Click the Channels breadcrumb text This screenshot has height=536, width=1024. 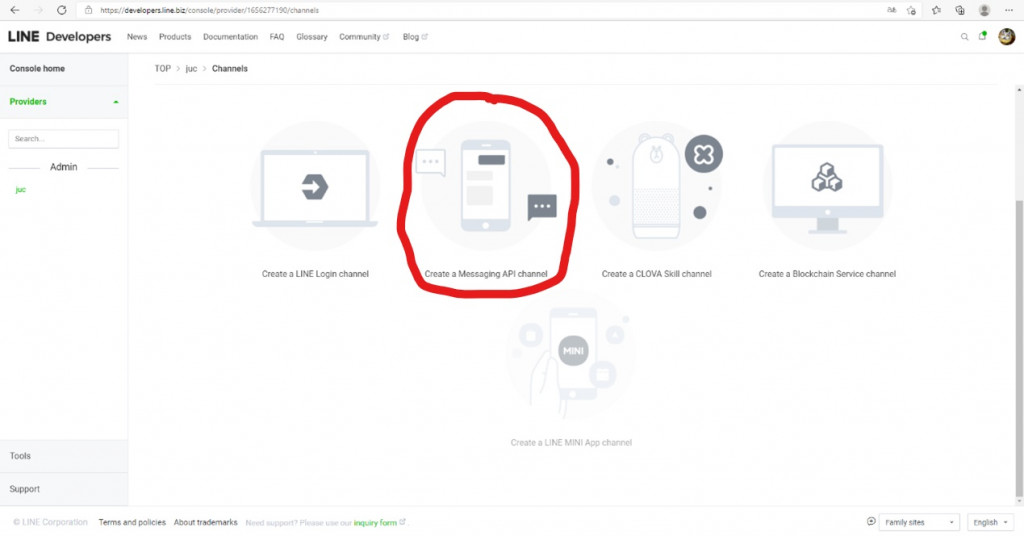[230, 69]
